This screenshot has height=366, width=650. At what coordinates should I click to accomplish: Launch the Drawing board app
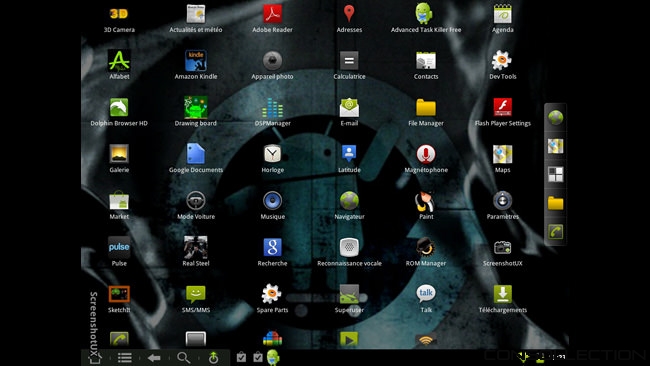click(x=196, y=111)
